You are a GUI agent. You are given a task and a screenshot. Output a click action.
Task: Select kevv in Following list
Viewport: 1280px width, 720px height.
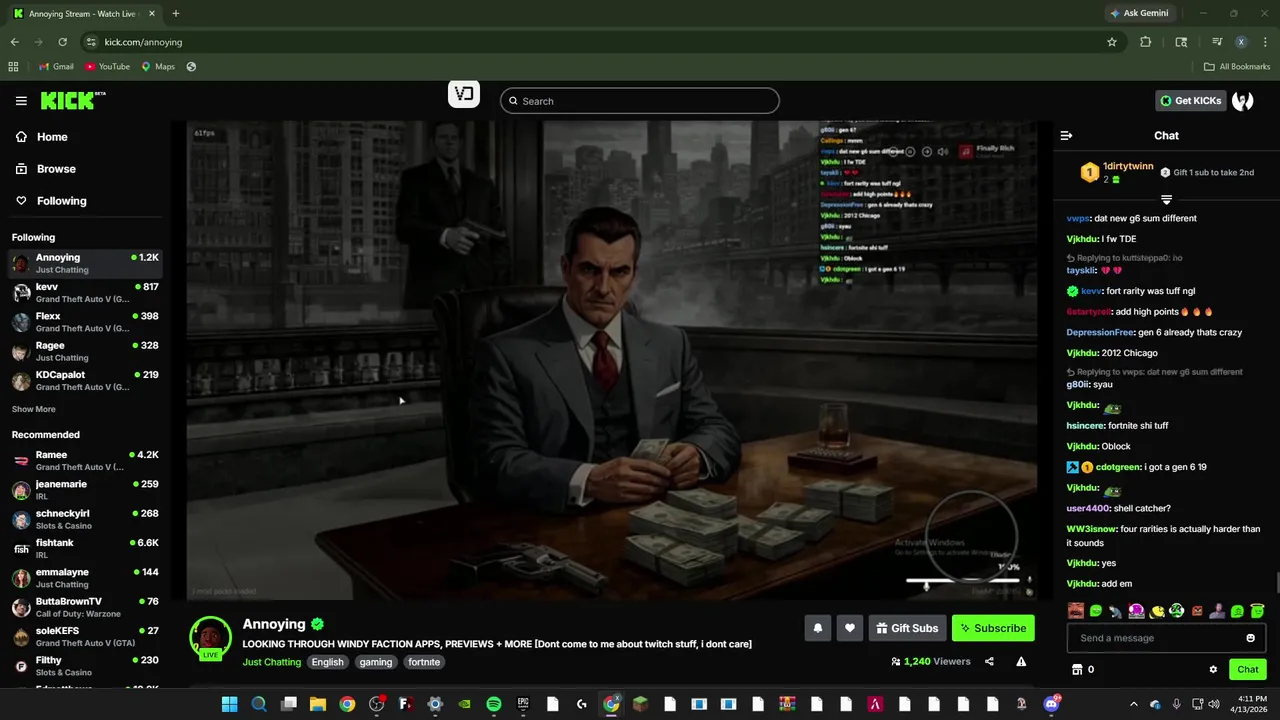85,293
